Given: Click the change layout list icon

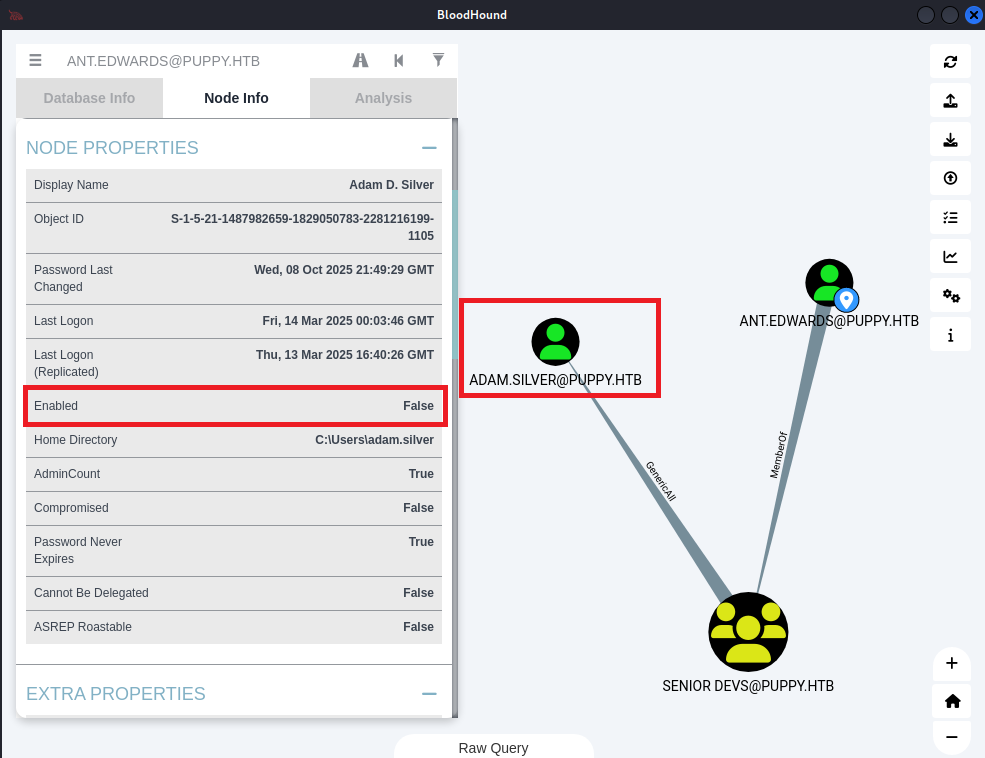Looking at the screenshot, I should click(x=950, y=218).
